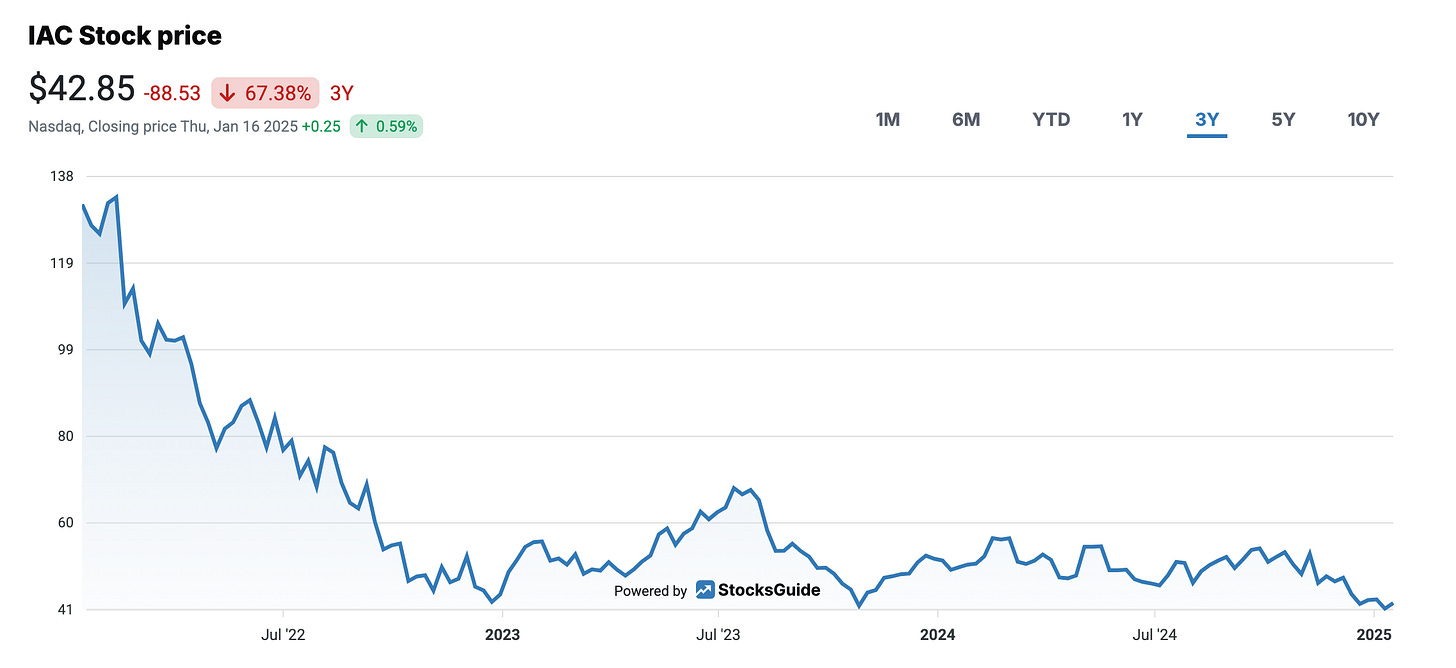Click the Jul '24 axis label
The image size is (1456, 668).
click(x=1154, y=634)
